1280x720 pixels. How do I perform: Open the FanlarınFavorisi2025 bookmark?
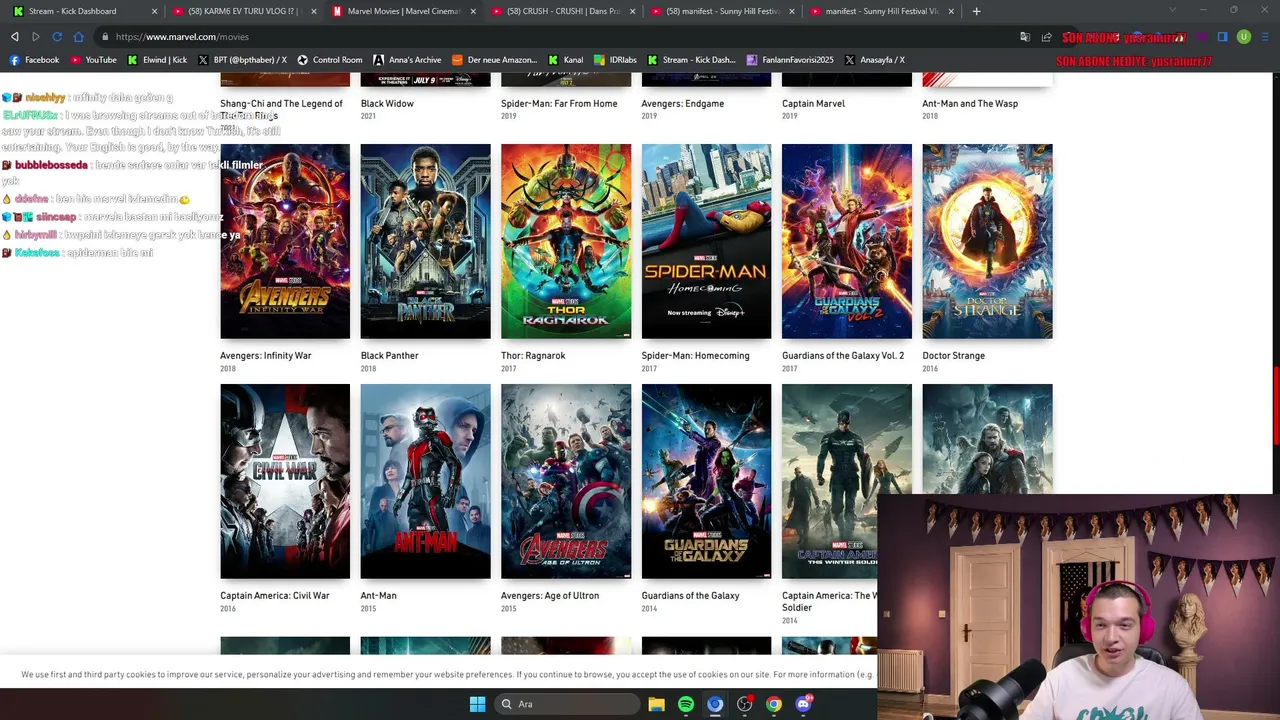pos(790,60)
